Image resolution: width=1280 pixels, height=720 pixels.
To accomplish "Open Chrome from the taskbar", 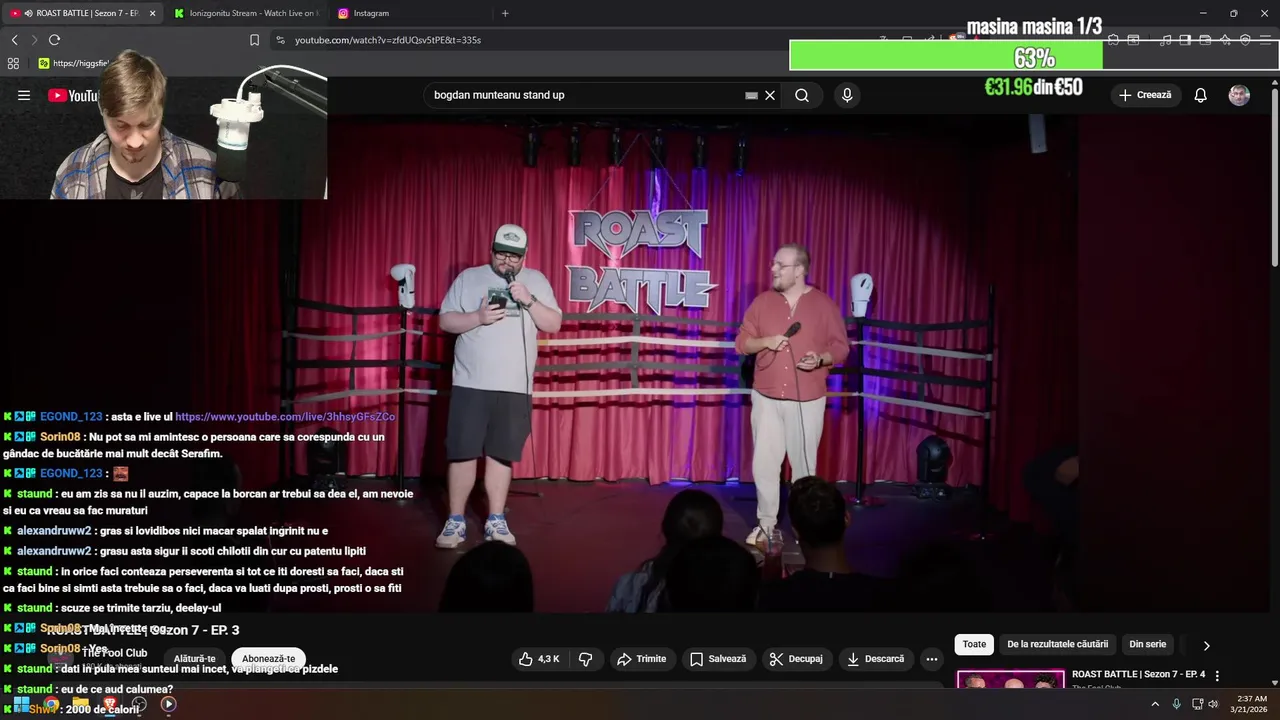I will click(x=51, y=704).
